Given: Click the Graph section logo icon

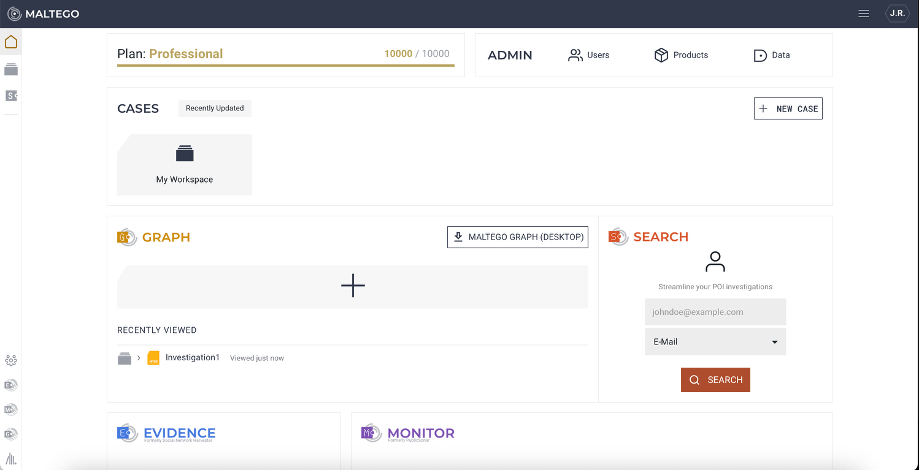Looking at the screenshot, I should click(x=127, y=237).
